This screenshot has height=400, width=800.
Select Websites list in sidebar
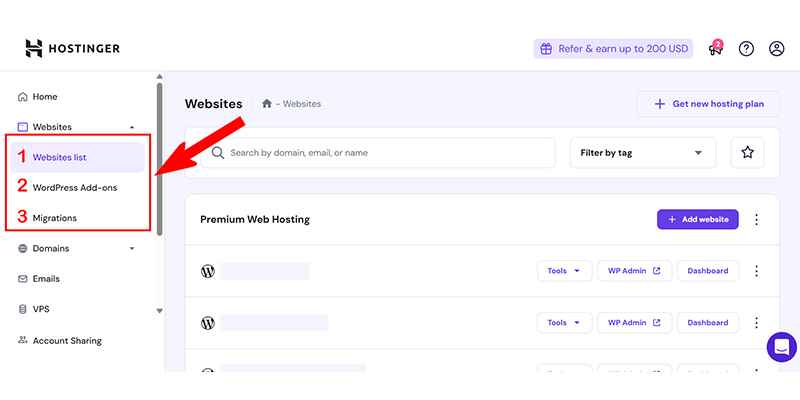(x=78, y=157)
